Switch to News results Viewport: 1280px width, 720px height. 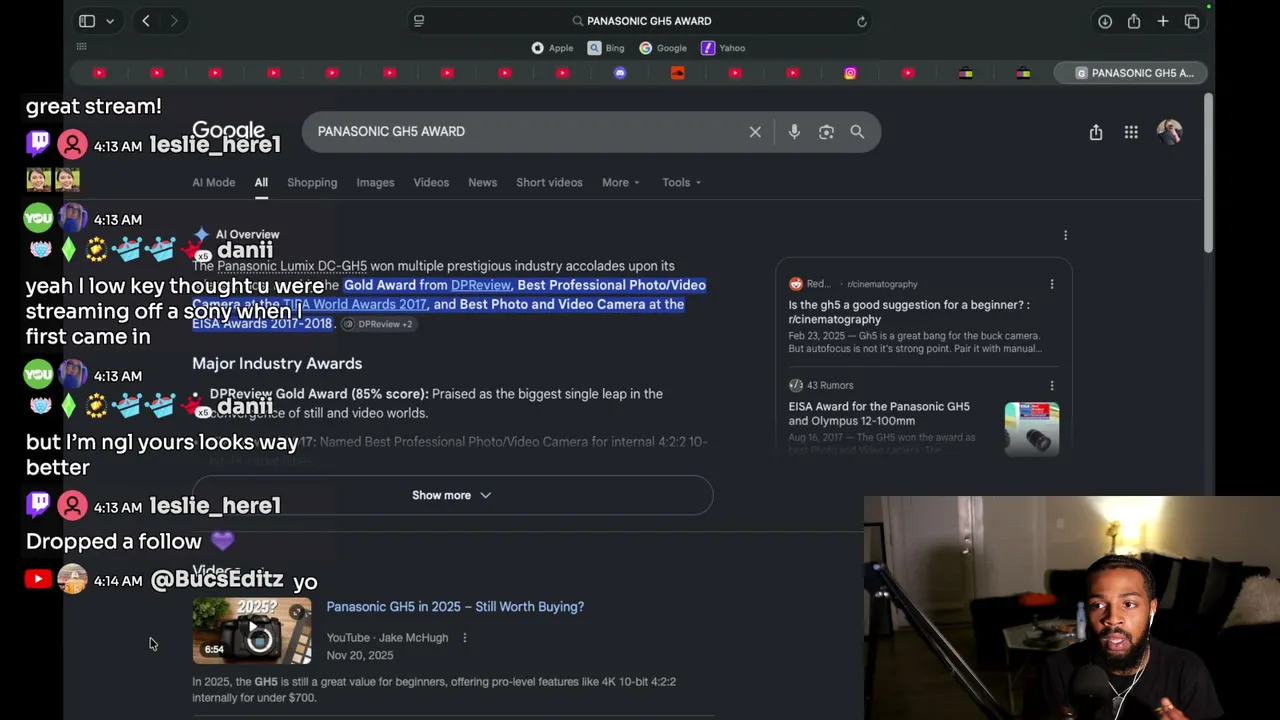(483, 183)
